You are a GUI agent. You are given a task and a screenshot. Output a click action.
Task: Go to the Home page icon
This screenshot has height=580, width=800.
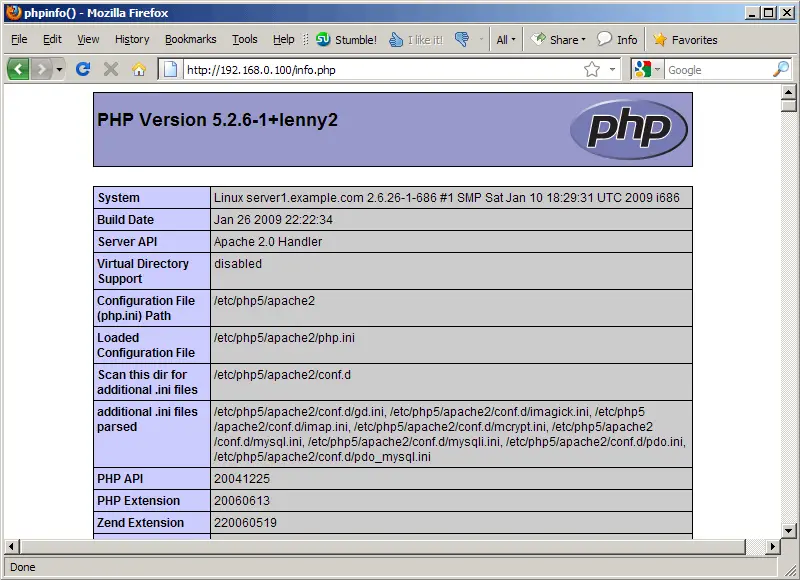[139, 69]
